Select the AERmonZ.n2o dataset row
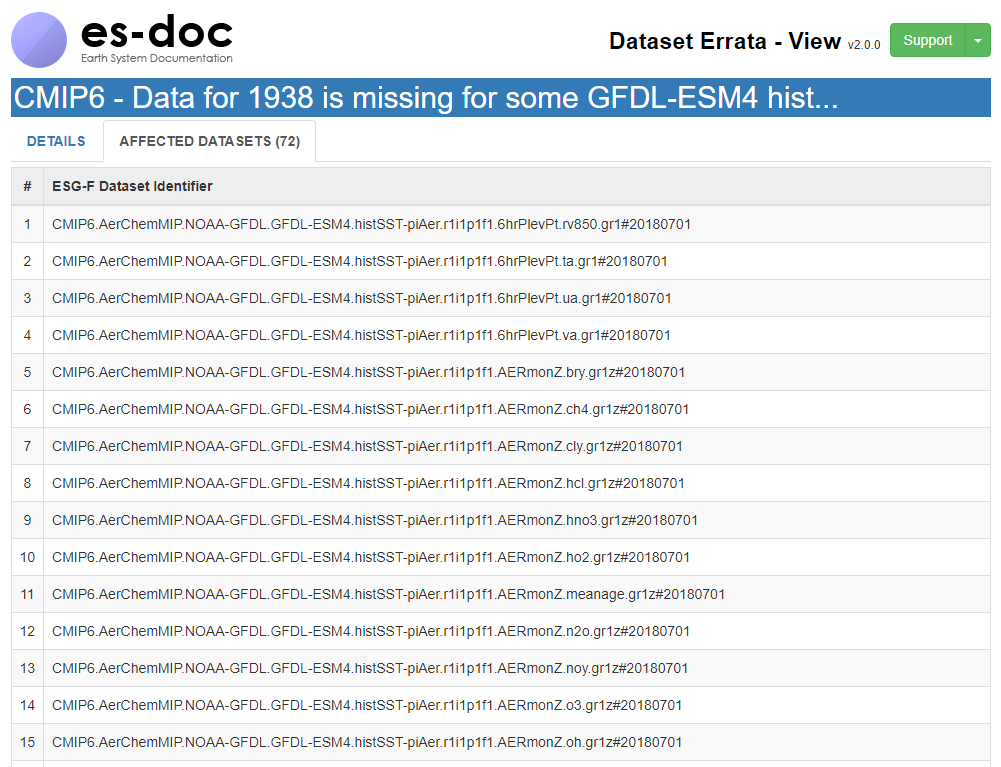Viewport: 1001px width, 767px height. (x=370, y=631)
